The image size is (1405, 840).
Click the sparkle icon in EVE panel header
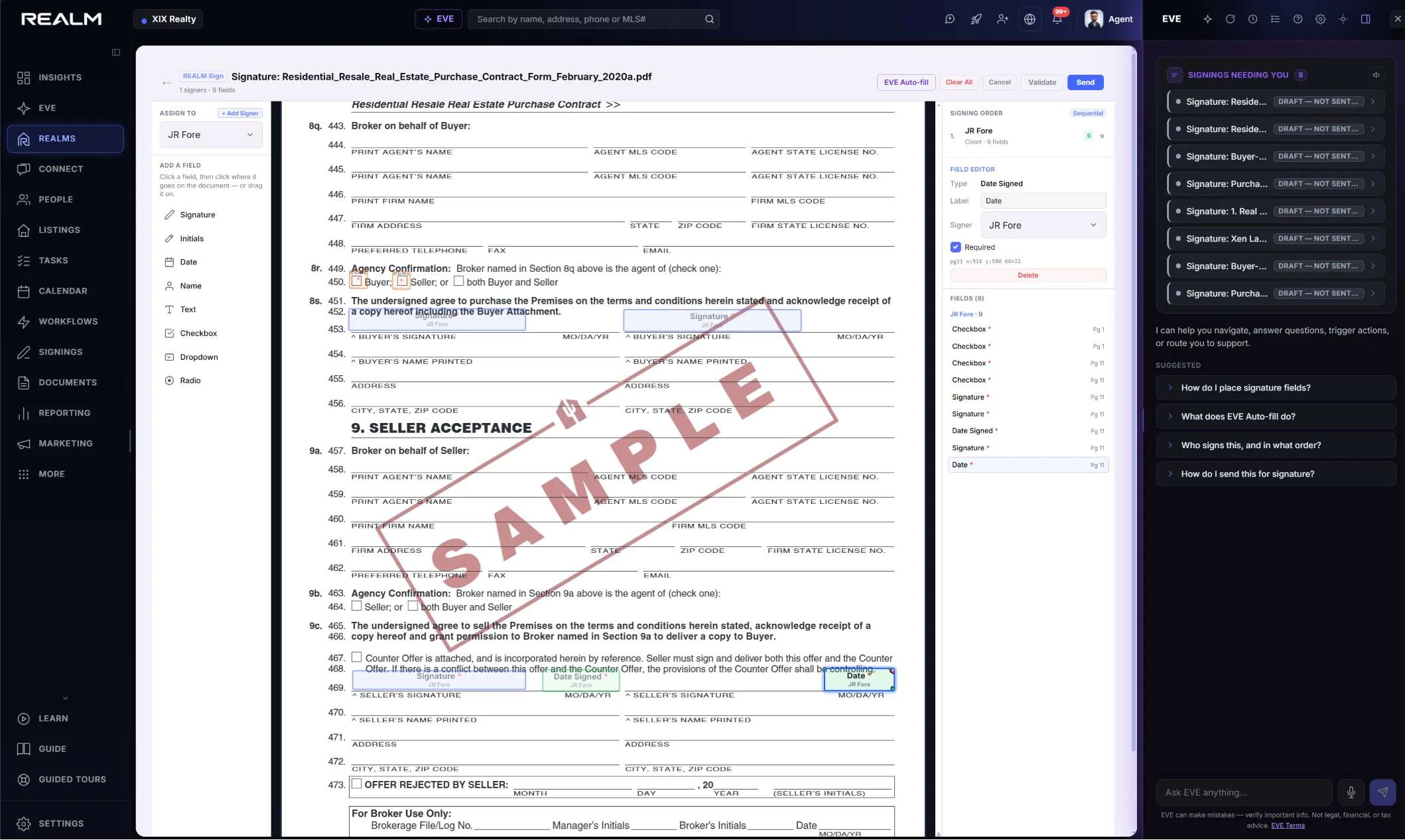[x=1207, y=19]
